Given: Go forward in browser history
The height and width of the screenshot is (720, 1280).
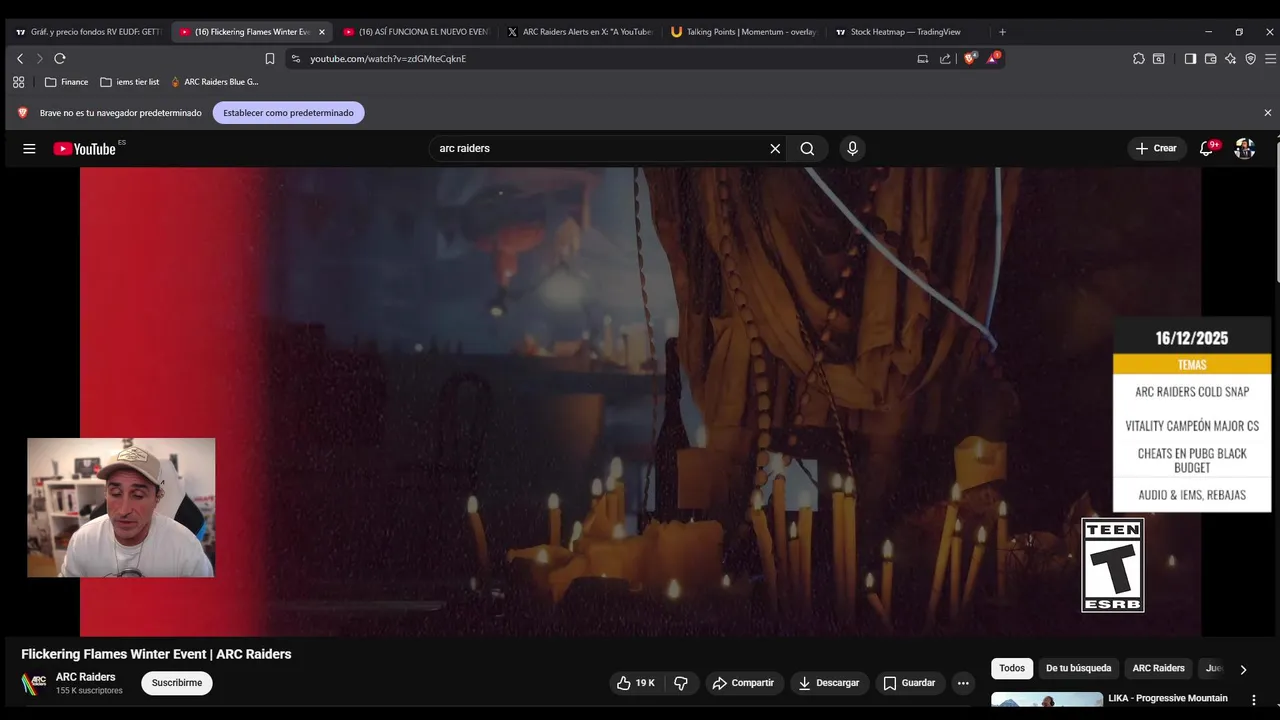Looking at the screenshot, I should tap(39, 59).
